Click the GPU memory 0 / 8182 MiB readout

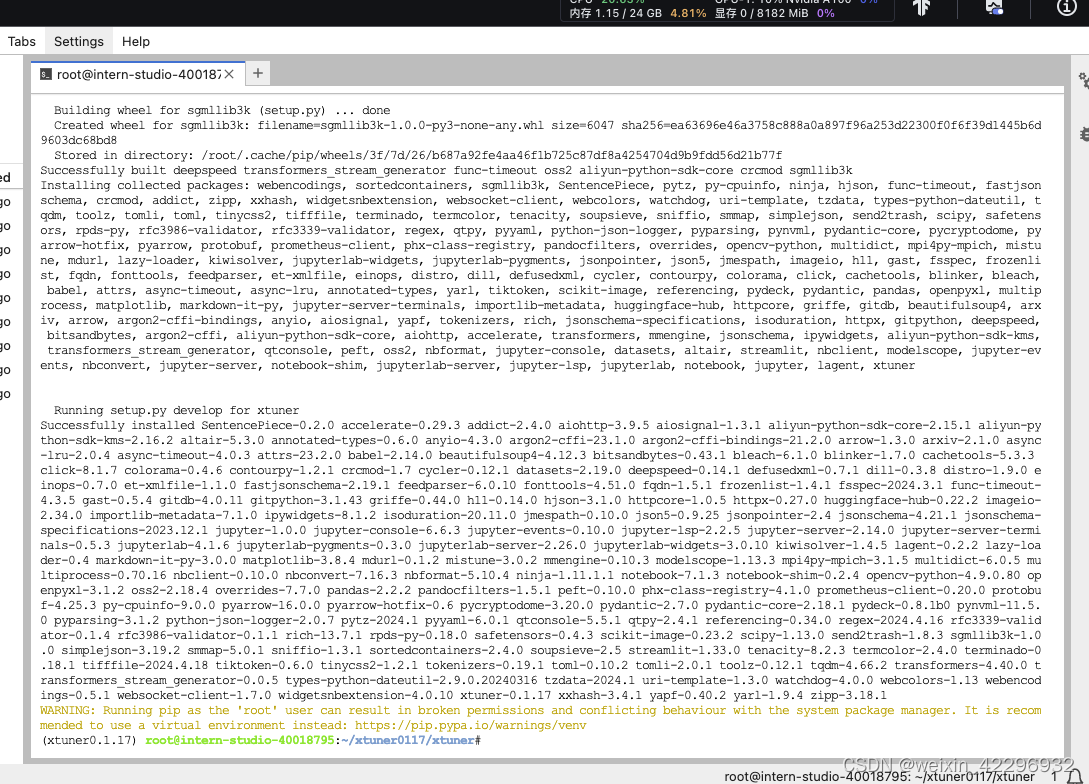point(761,13)
